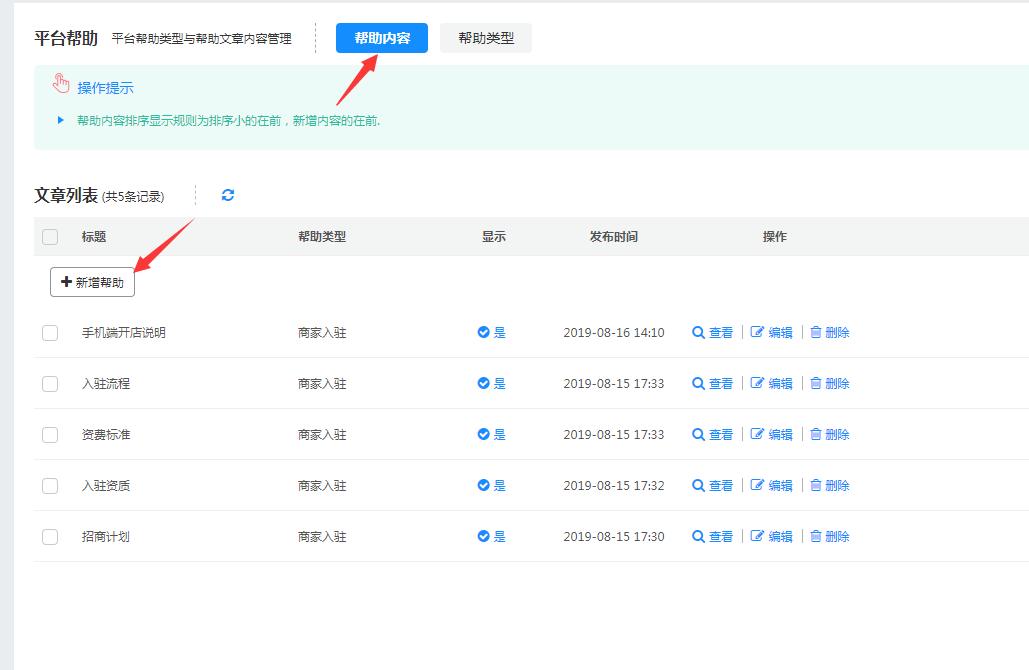This screenshot has width=1029, height=670.
Task: Click view magnifier icon for 手机端开店说明
Action: click(698, 332)
